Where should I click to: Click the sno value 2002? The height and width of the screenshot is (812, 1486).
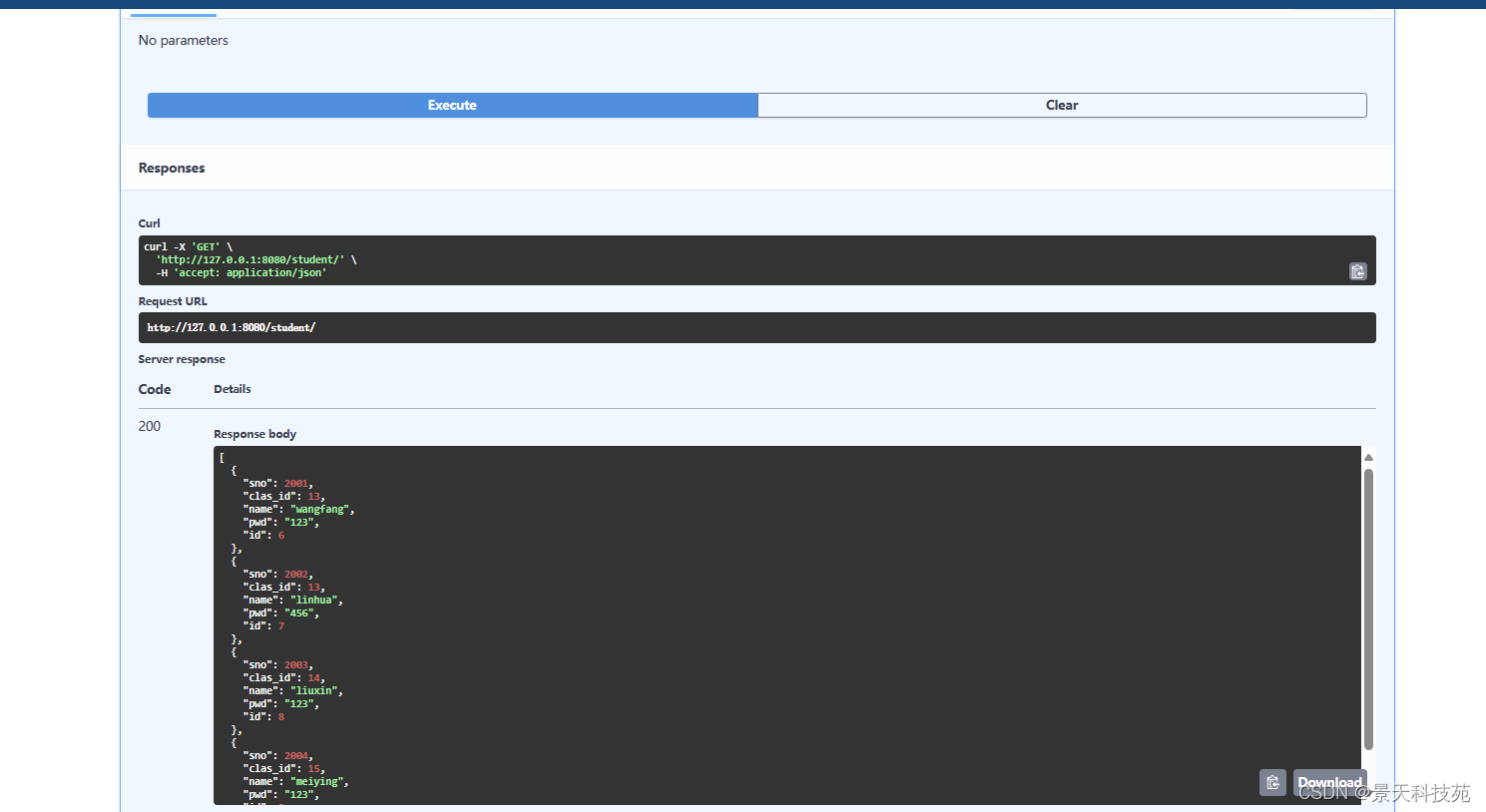[296, 574]
